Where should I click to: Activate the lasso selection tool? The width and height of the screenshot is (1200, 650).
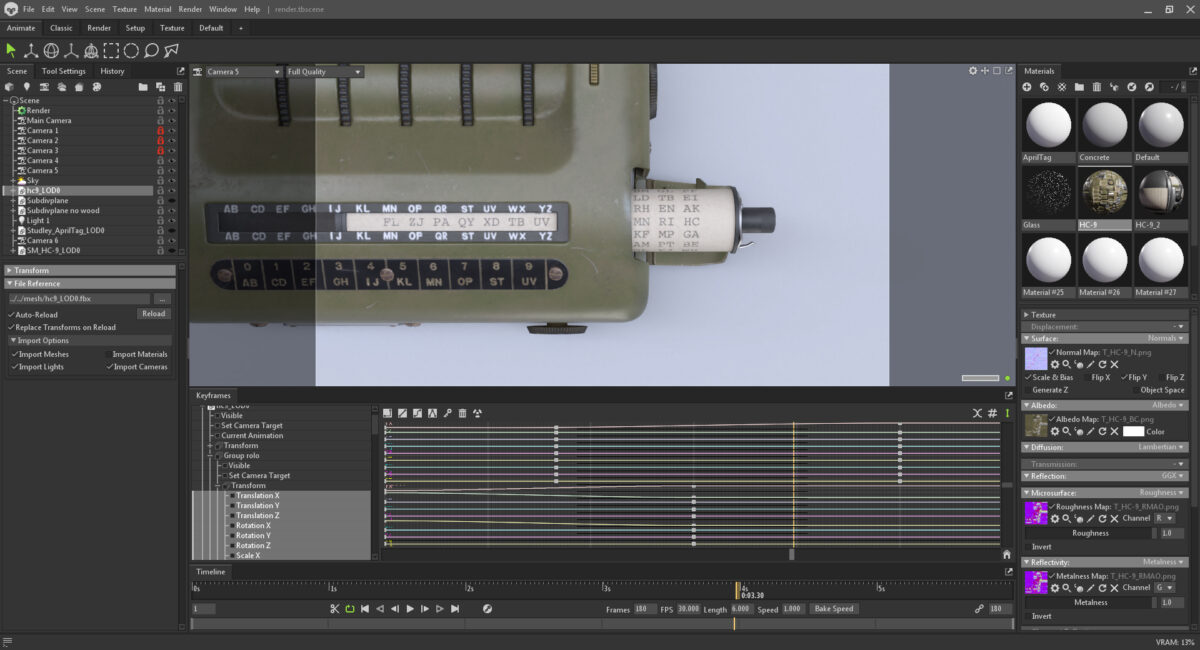click(151, 50)
